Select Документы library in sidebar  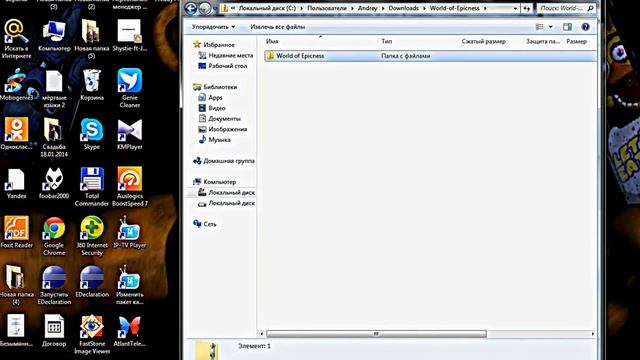[220, 119]
